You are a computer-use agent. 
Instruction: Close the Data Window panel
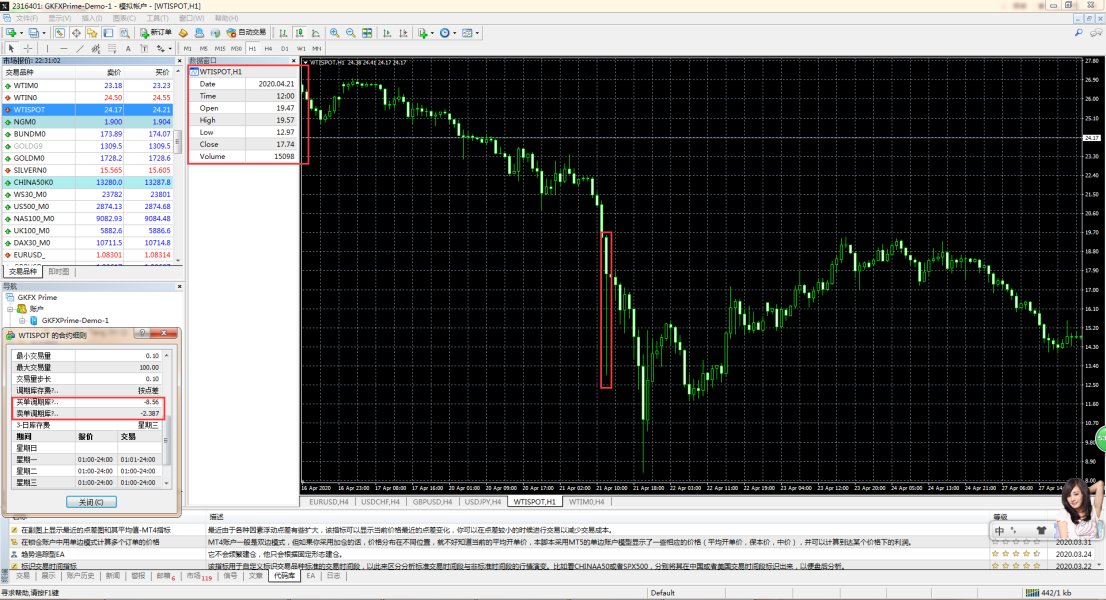[x=294, y=61]
